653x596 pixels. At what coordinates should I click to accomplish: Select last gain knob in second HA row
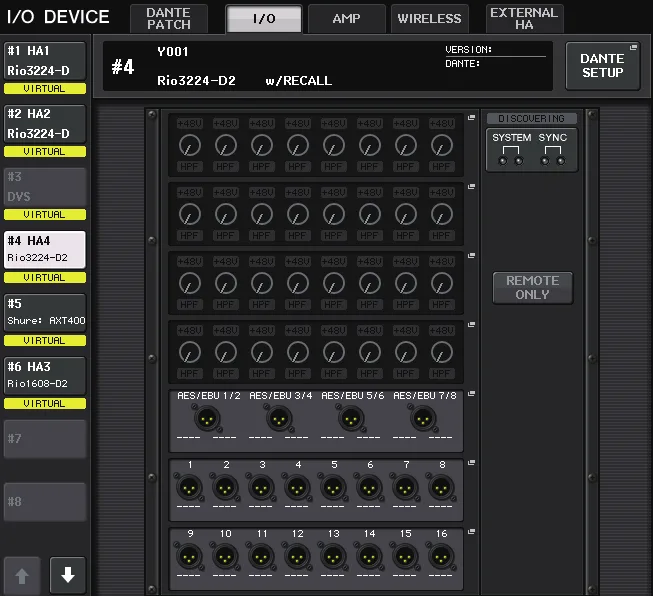point(441,214)
